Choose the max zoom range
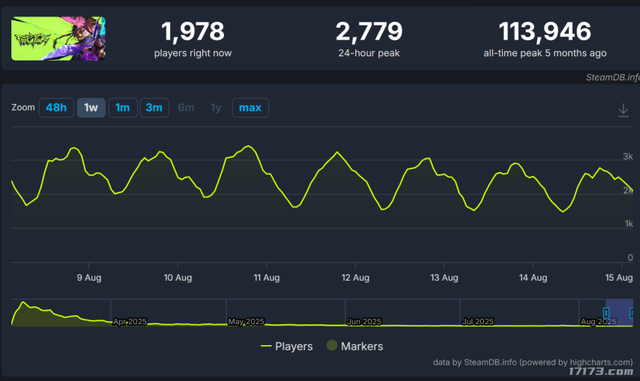This screenshot has height=381, width=640. tap(250, 108)
